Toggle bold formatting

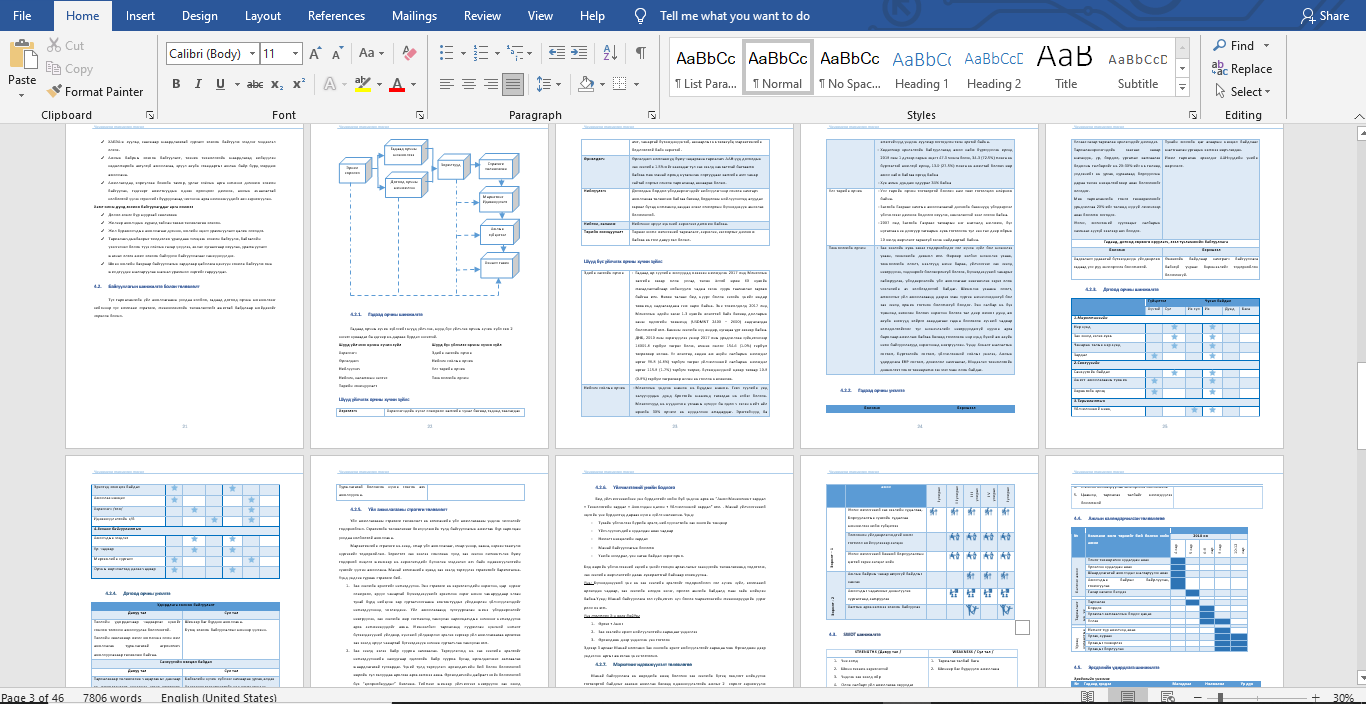176,84
